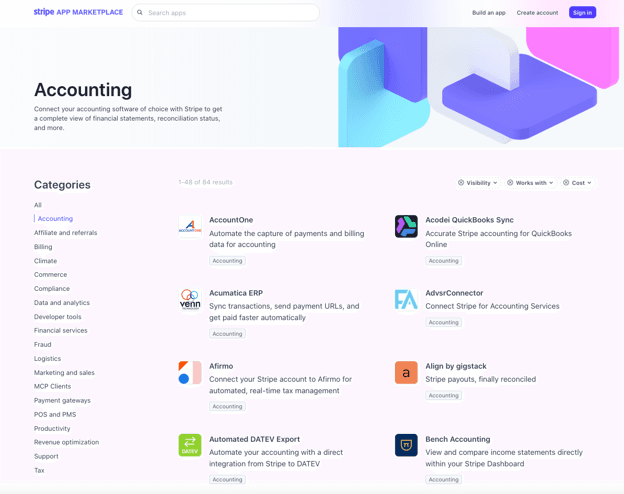Open the AccountOne app icon
This screenshot has width=624, height=494.
pos(190,226)
